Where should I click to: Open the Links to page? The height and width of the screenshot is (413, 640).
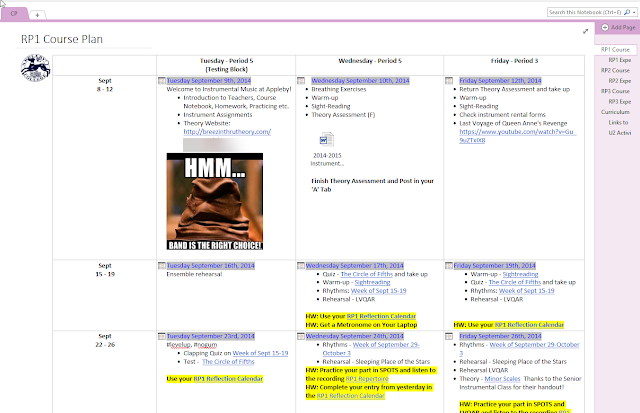(618, 122)
